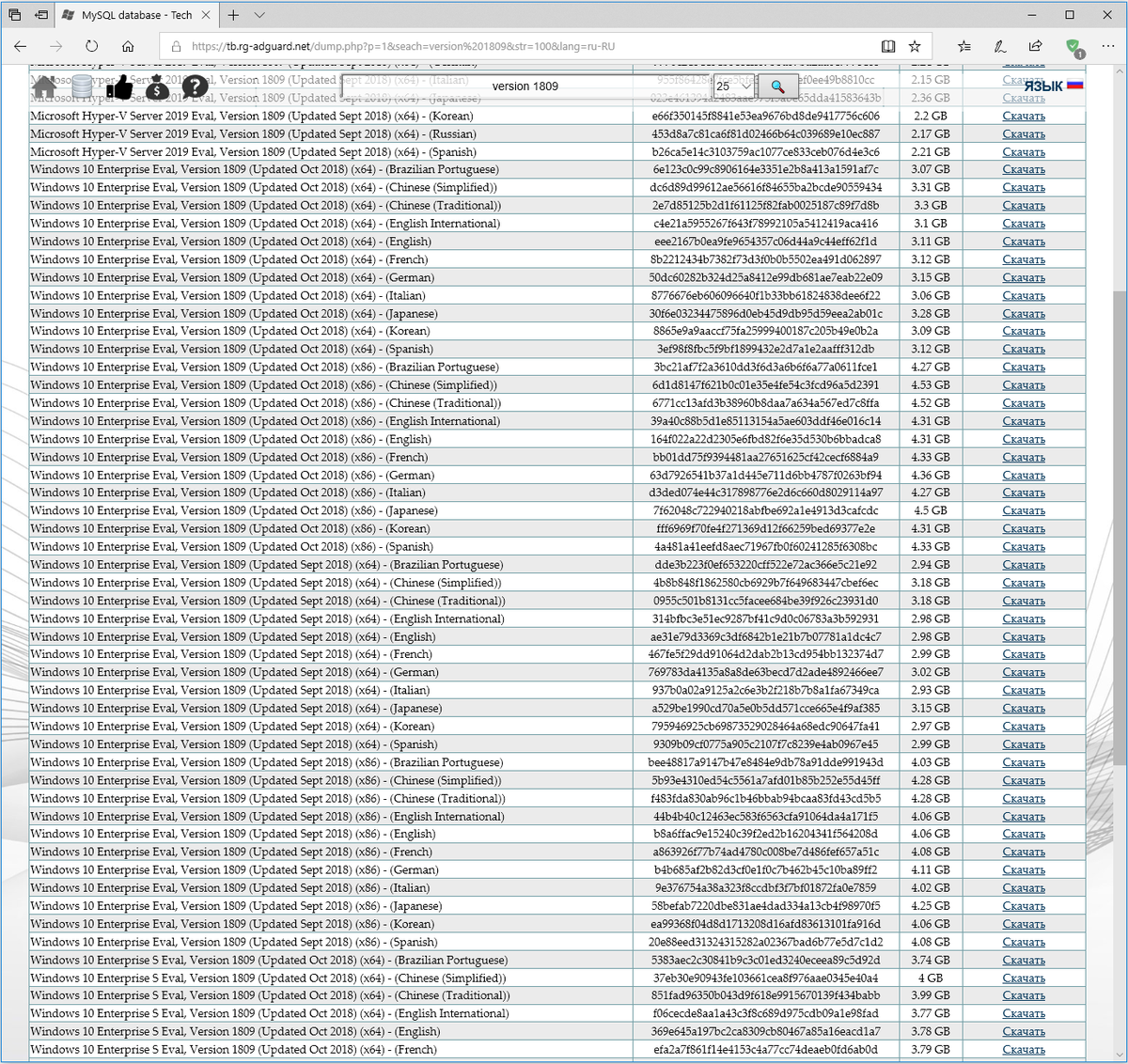
Task: Click the magnifier search button
Action: (777, 86)
